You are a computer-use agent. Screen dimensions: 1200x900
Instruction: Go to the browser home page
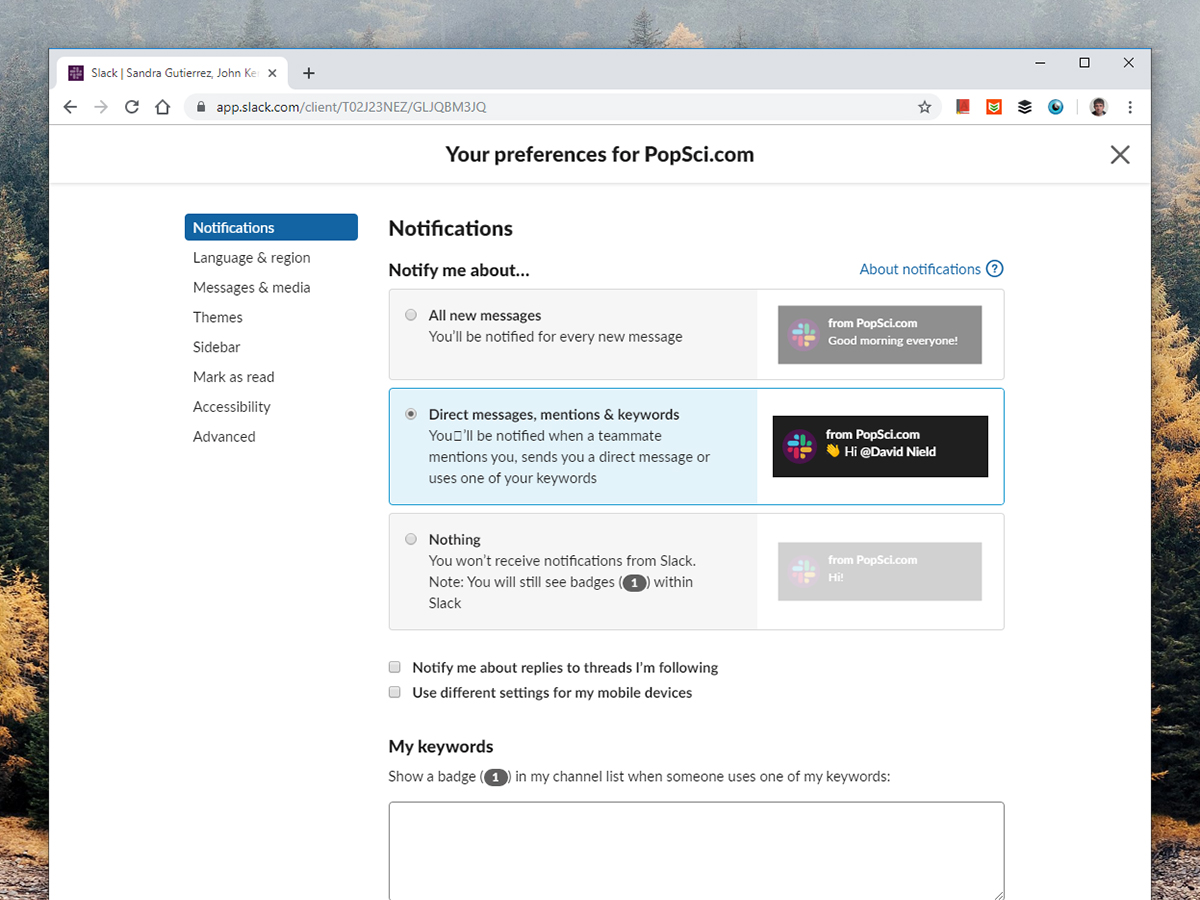(x=162, y=107)
